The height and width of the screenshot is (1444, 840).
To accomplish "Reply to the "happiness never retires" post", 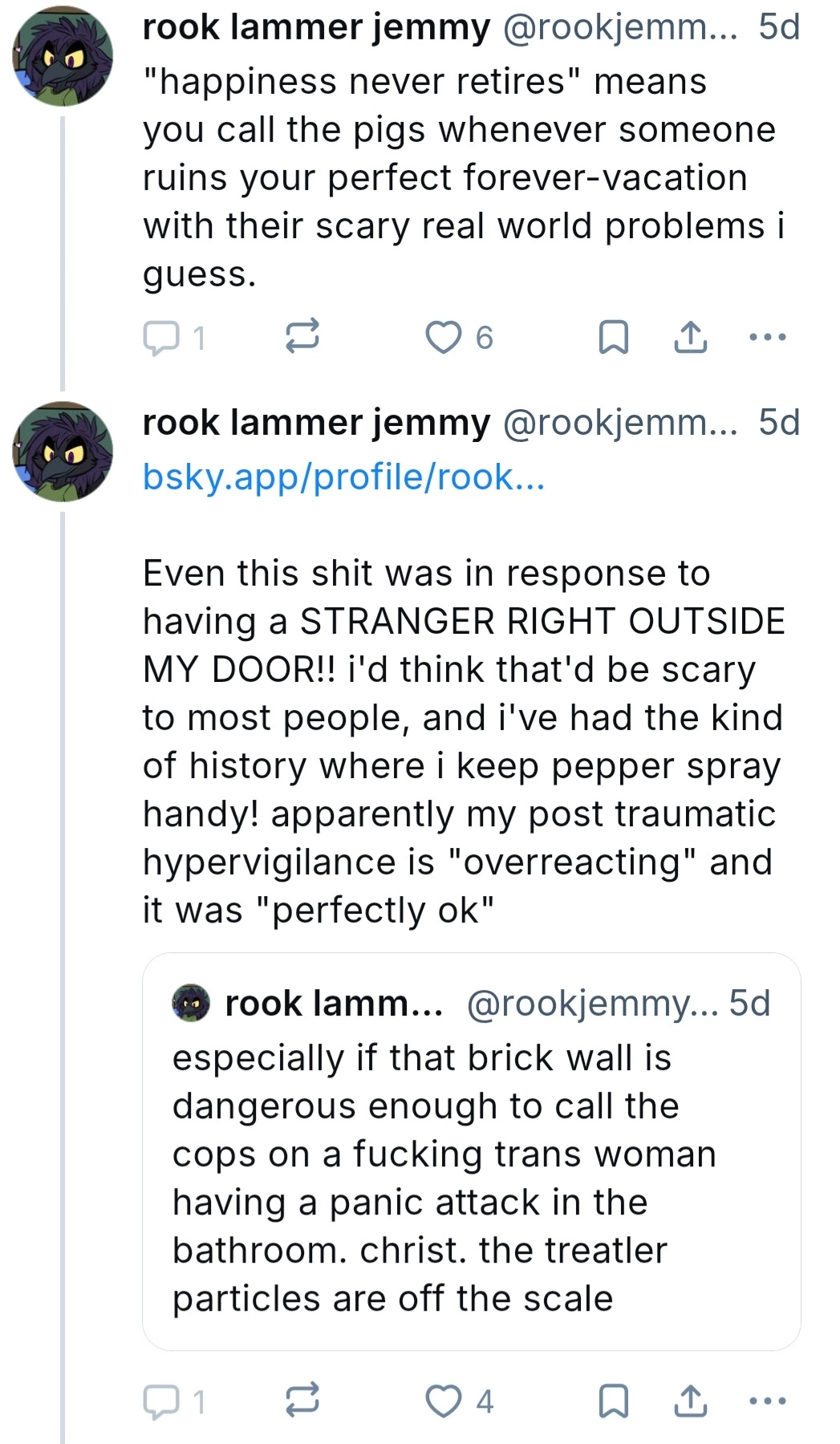I will tap(161, 338).
